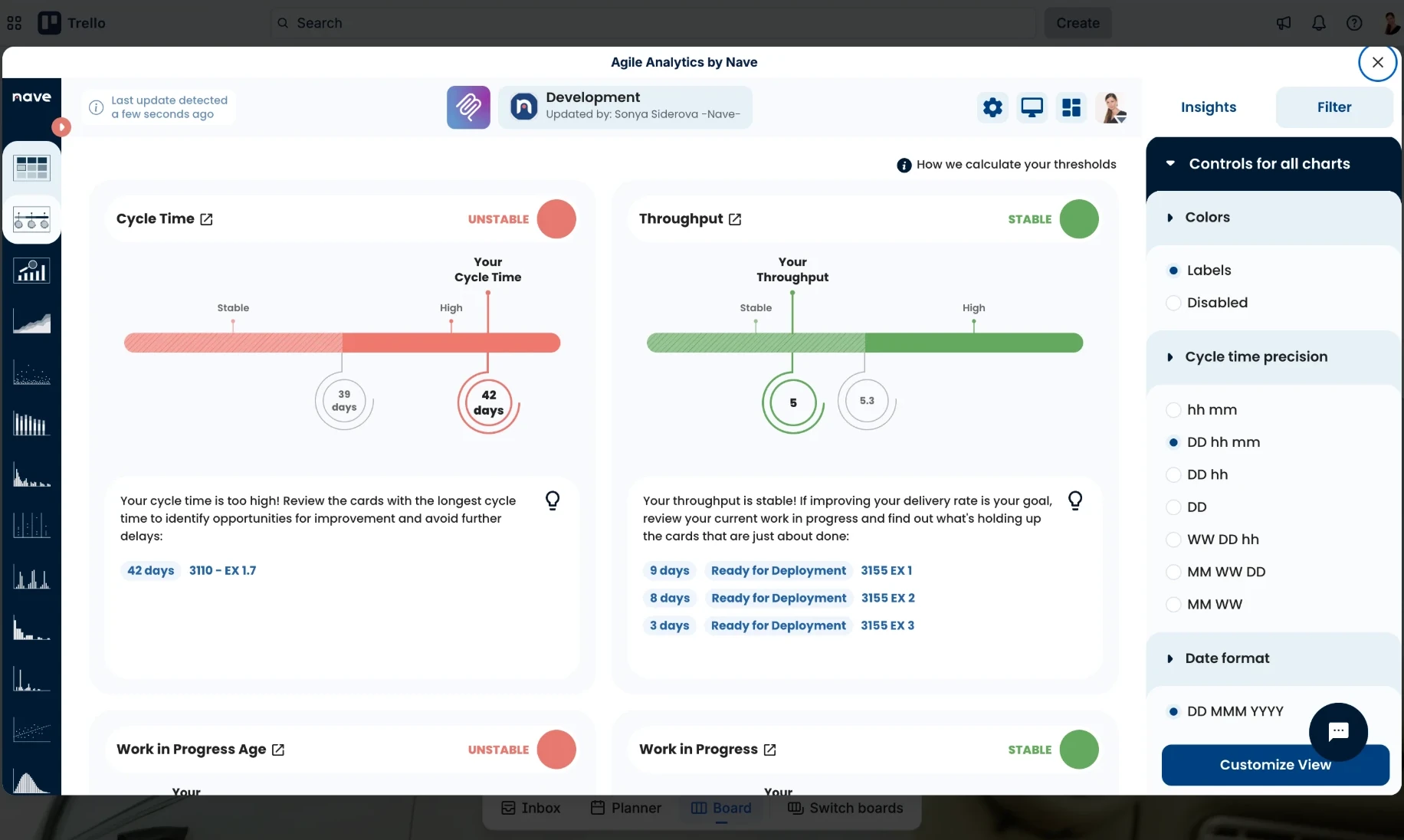Expand the Cycle time precision section
This screenshot has height=840, width=1404.
click(x=1273, y=357)
